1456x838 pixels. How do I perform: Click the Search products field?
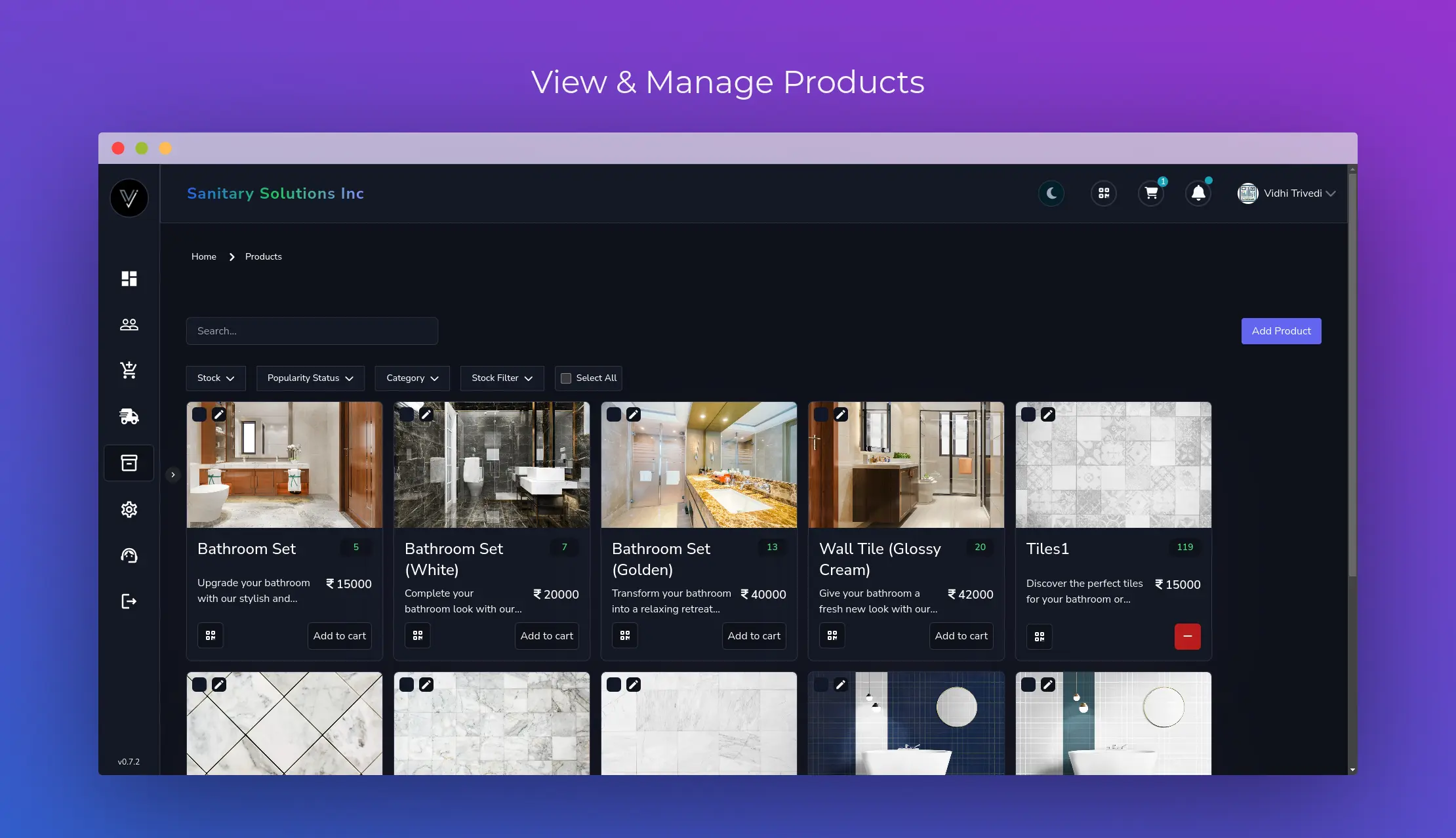(x=312, y=331)
